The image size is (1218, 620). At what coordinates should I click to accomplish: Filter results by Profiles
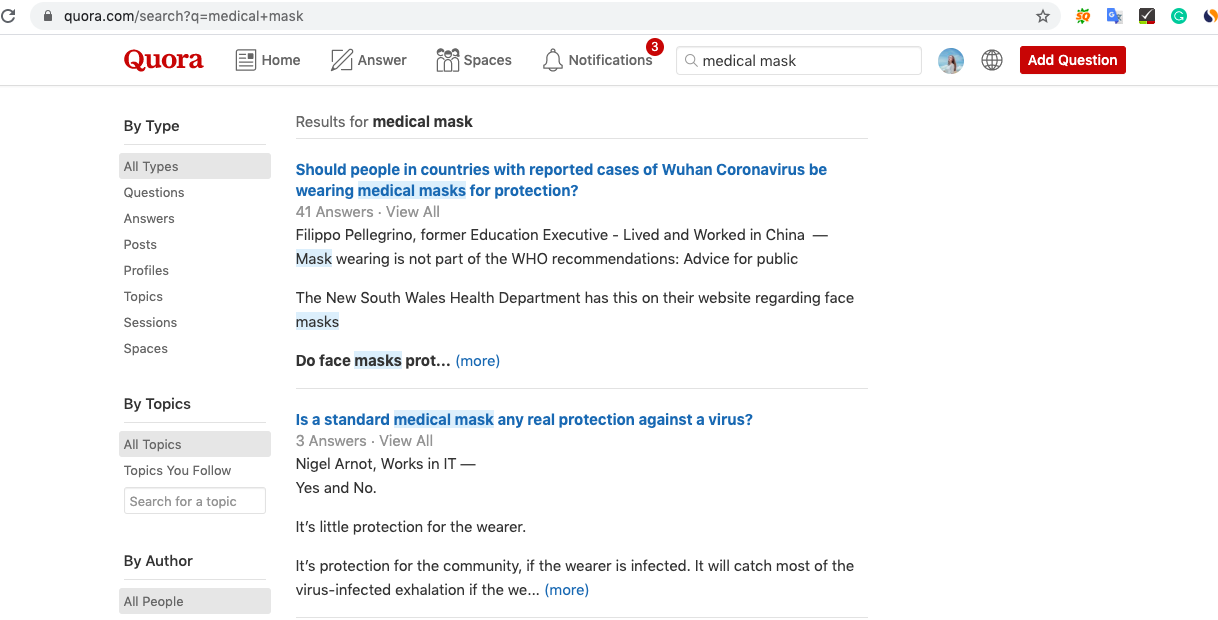coord(146,270)
